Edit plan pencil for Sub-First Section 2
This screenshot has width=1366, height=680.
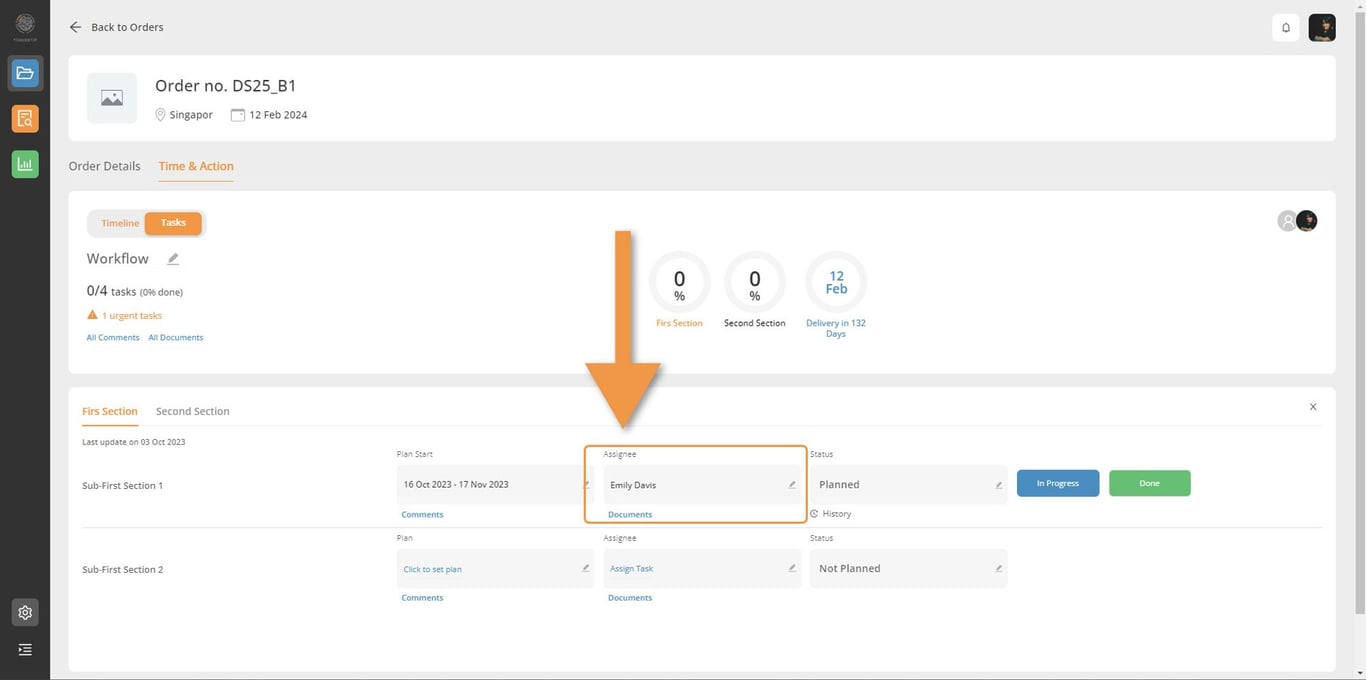pyautogui.click(x=586, y=568)
